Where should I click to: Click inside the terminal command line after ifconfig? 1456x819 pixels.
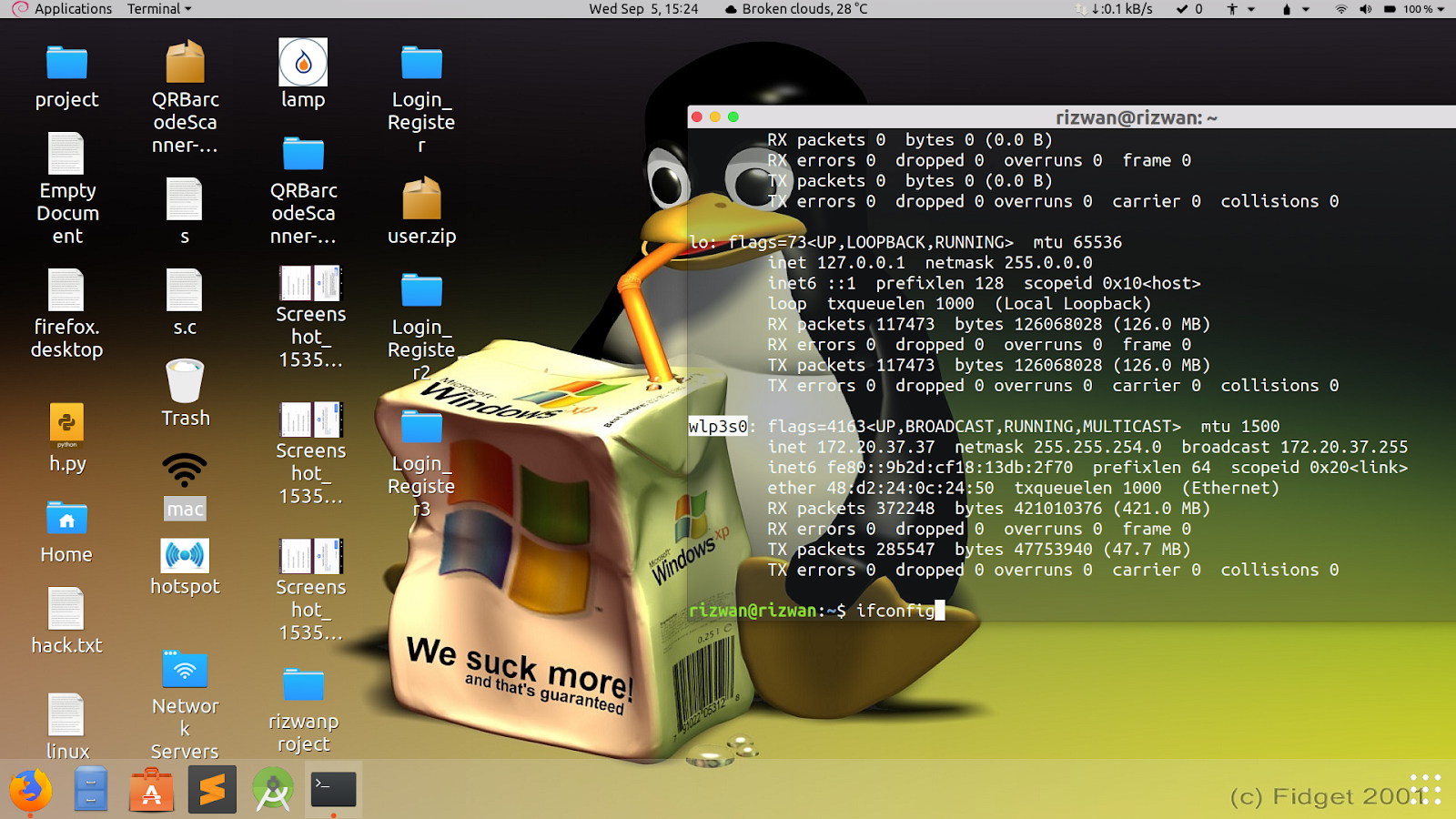click(939, 611)
